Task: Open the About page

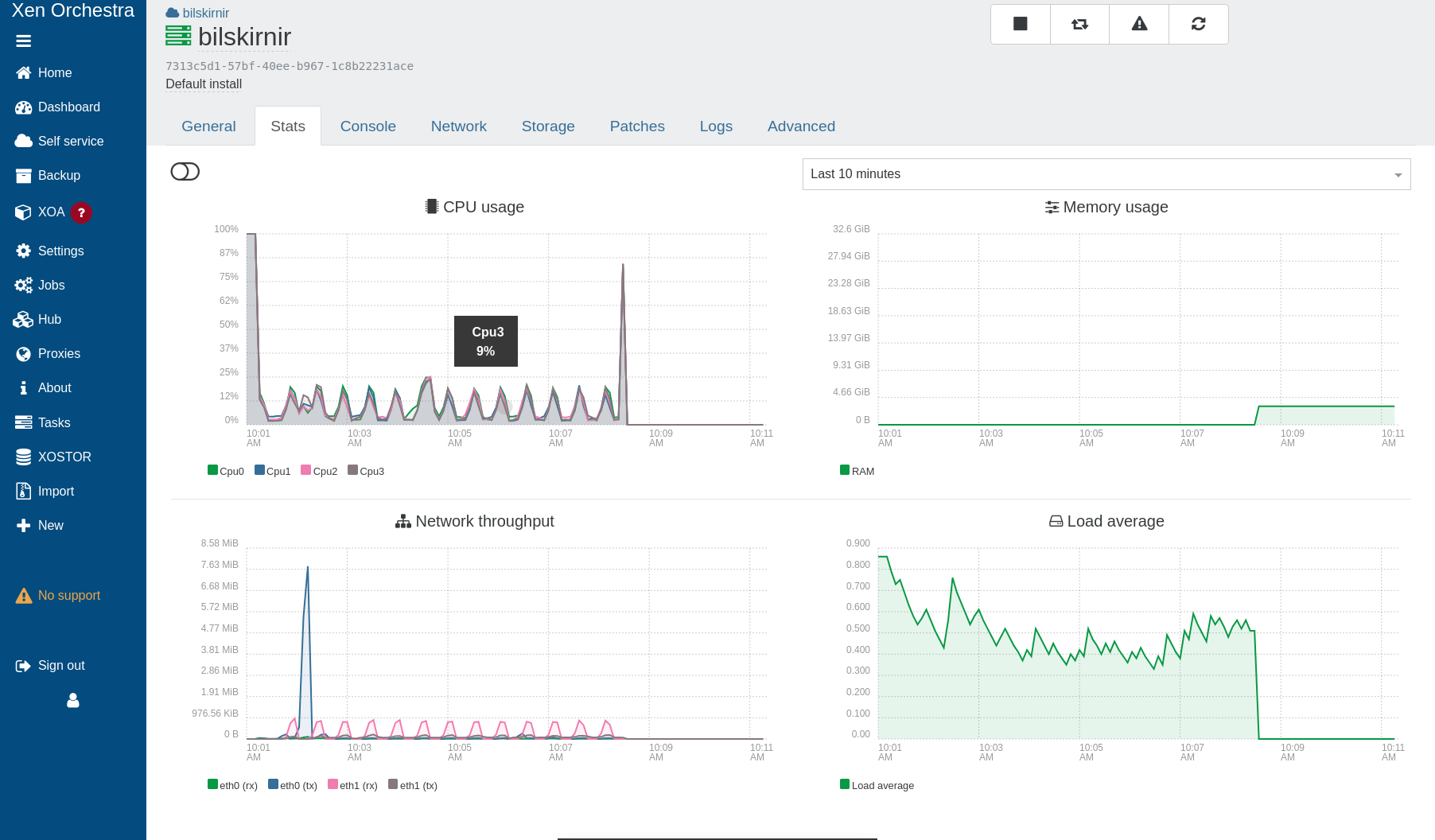Action: (44, 387)
